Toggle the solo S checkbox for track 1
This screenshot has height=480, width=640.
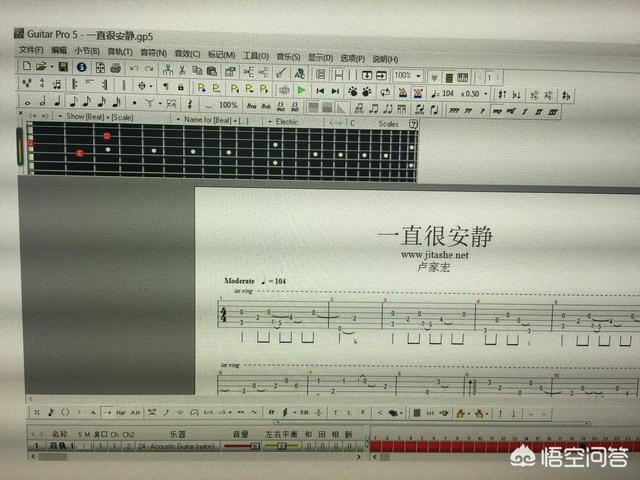(x=80, y=446)
